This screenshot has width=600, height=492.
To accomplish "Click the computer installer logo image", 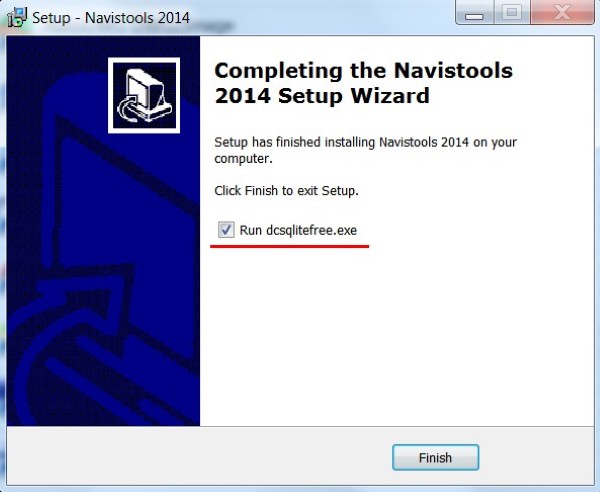I will click(144, 95).
